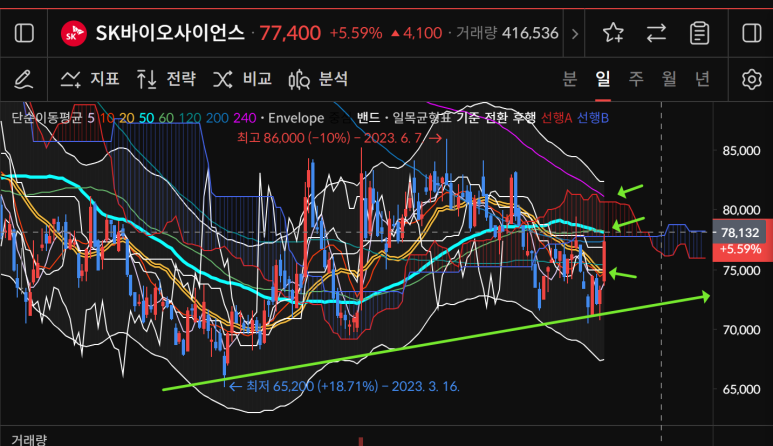Click the Envelope indicator label
This screenshot has width=773, height=446.
point(296,118)
